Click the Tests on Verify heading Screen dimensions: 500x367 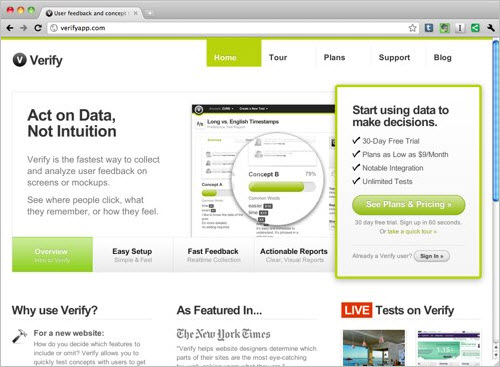click(x=415, y=310)
